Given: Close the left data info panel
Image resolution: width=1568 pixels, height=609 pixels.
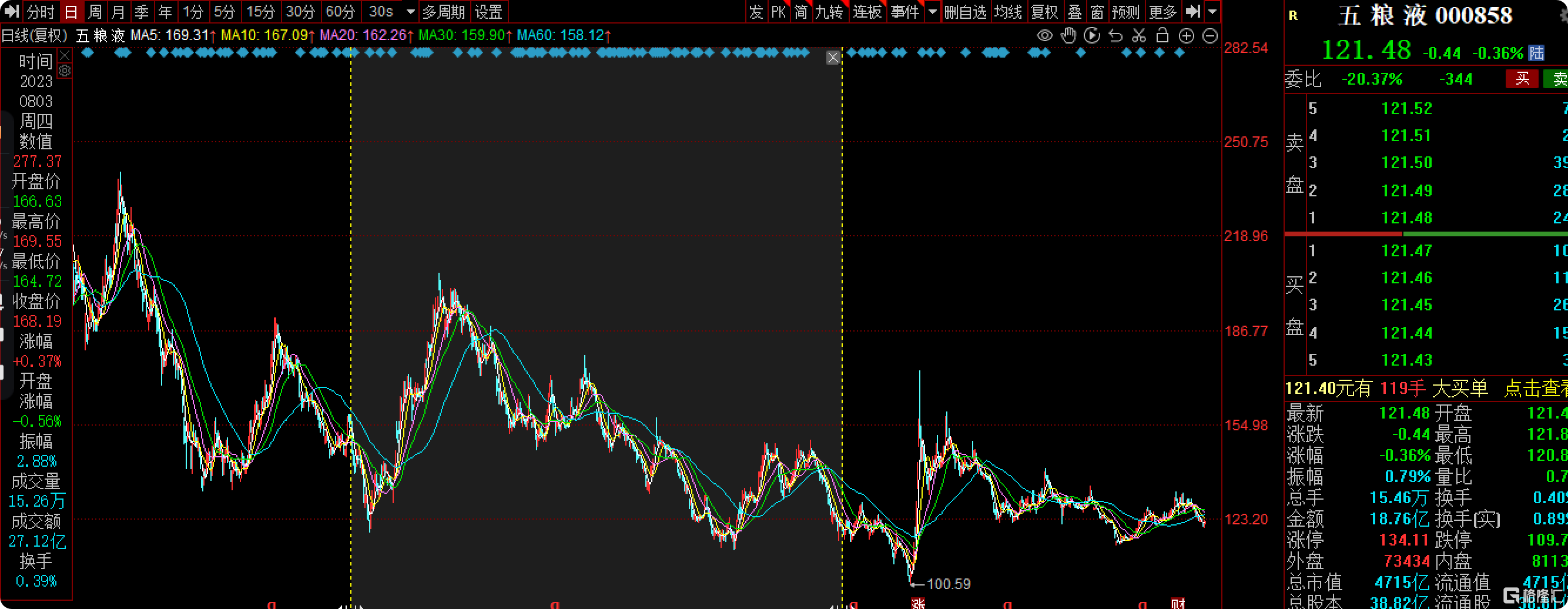Looking at the screenshot, I should pos(65,55).
